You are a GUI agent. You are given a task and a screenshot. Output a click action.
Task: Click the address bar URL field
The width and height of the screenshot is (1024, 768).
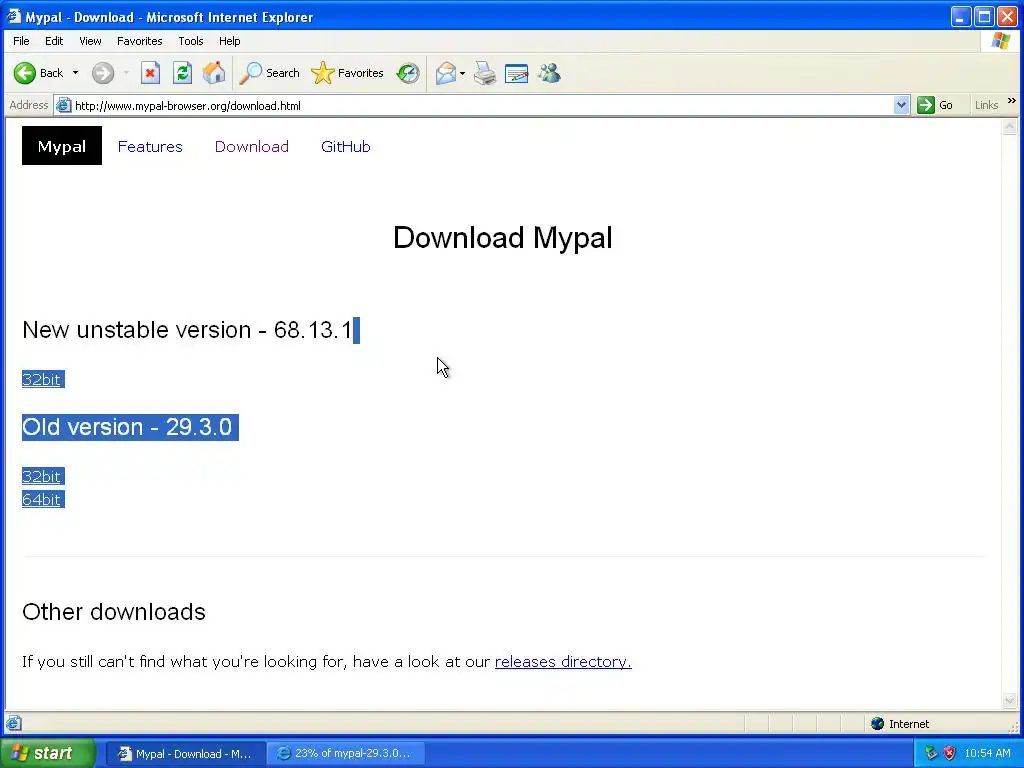(482, 105)
